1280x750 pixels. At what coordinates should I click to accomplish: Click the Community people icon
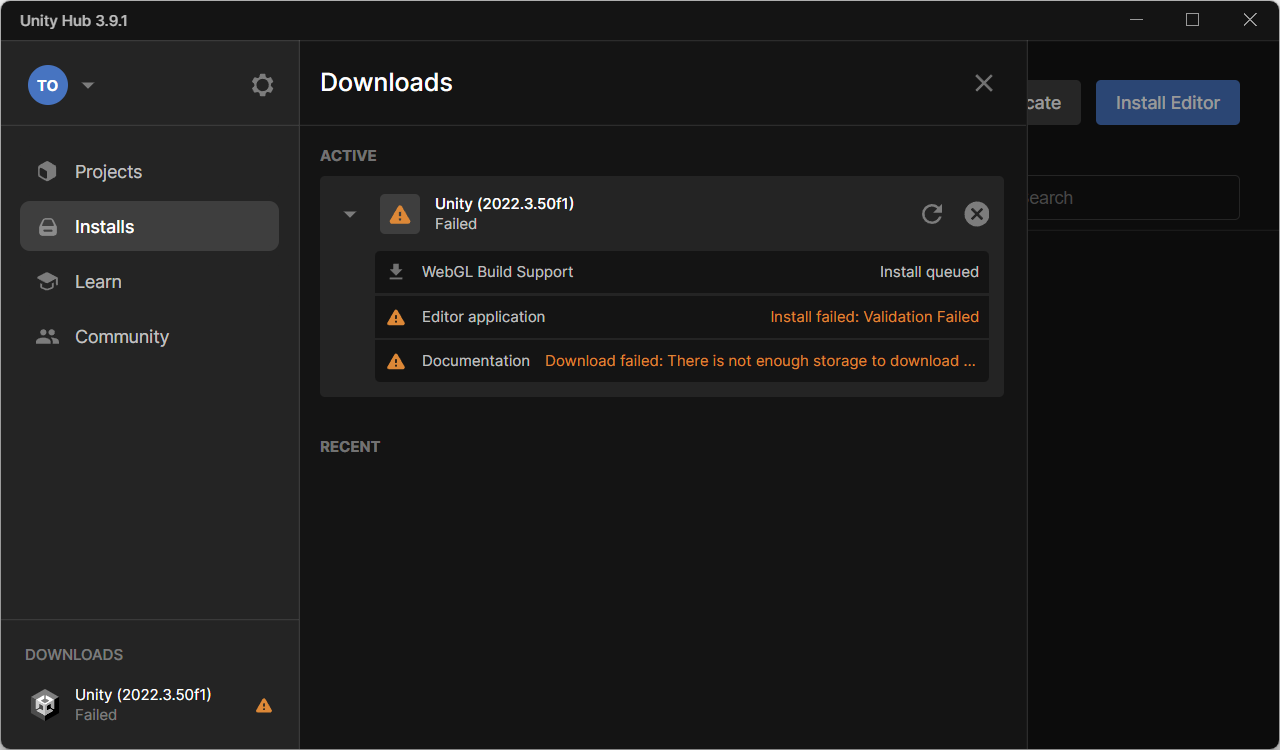click(x=47, y=337)
